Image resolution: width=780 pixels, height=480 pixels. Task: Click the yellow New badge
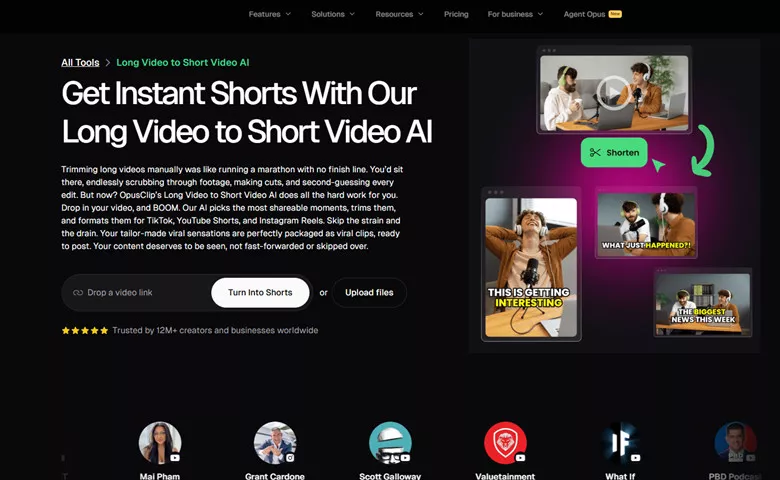(615, 14)
